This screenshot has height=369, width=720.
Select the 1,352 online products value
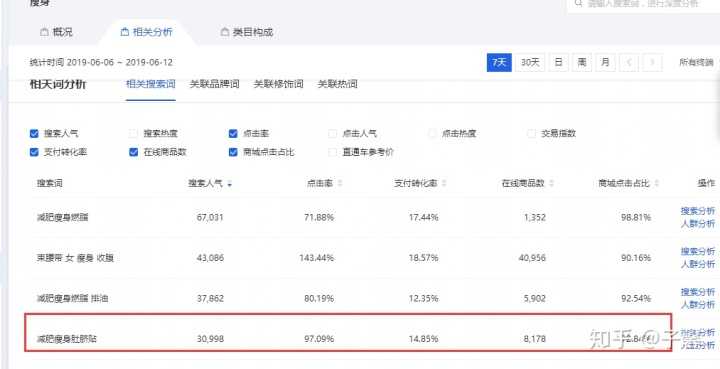click(x=535, y=218)
